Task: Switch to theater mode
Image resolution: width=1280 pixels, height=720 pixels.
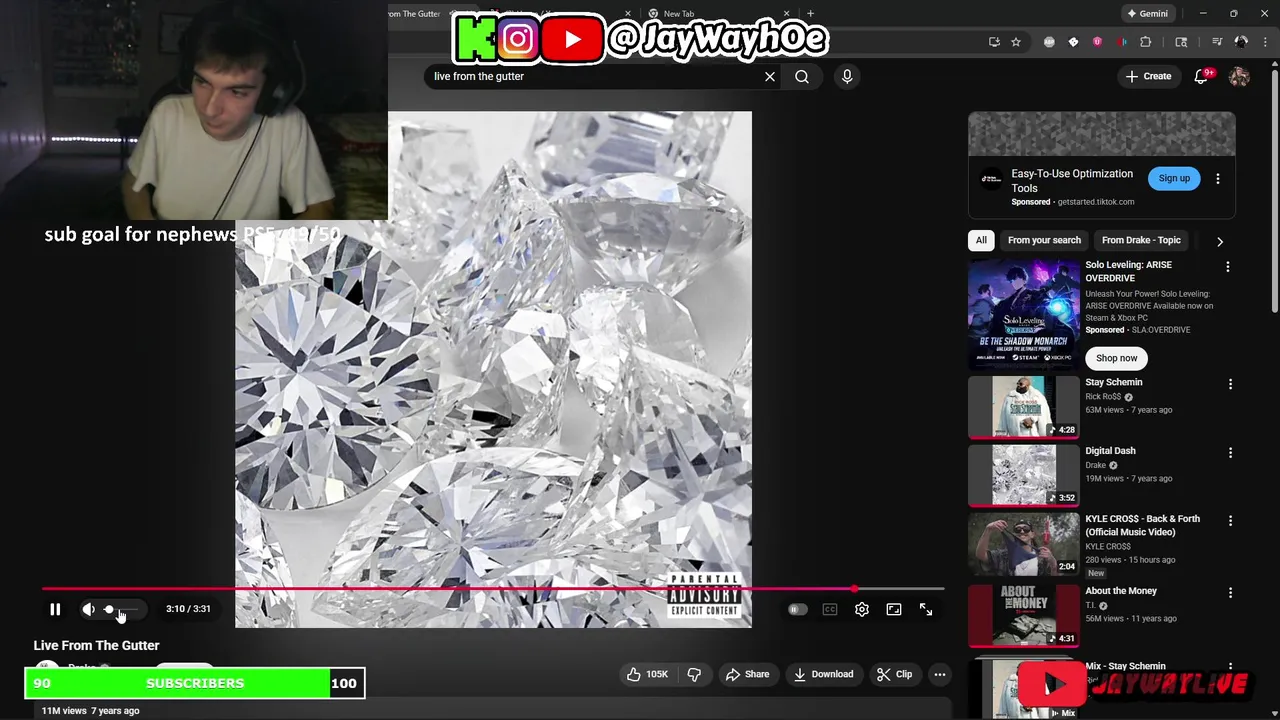Action: coord(894,609)
